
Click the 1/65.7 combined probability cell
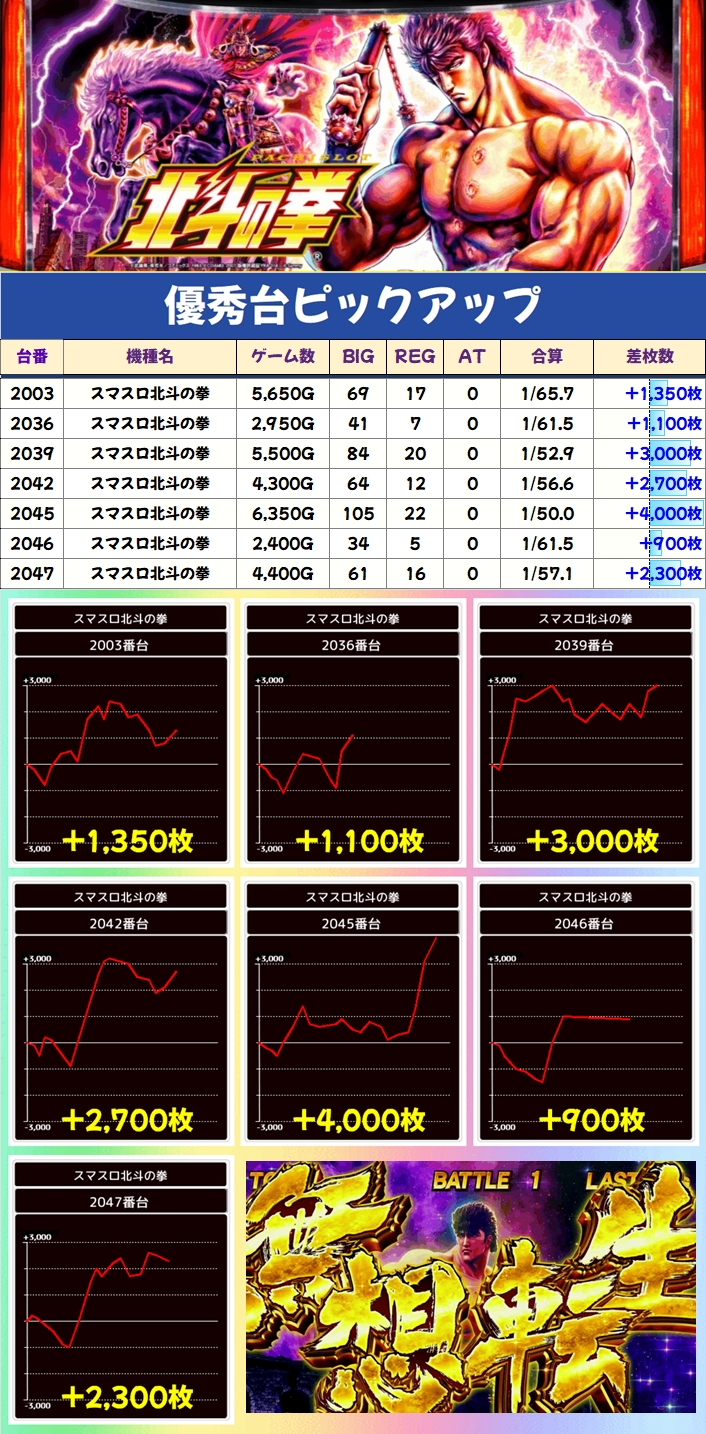tap(547, 394)
